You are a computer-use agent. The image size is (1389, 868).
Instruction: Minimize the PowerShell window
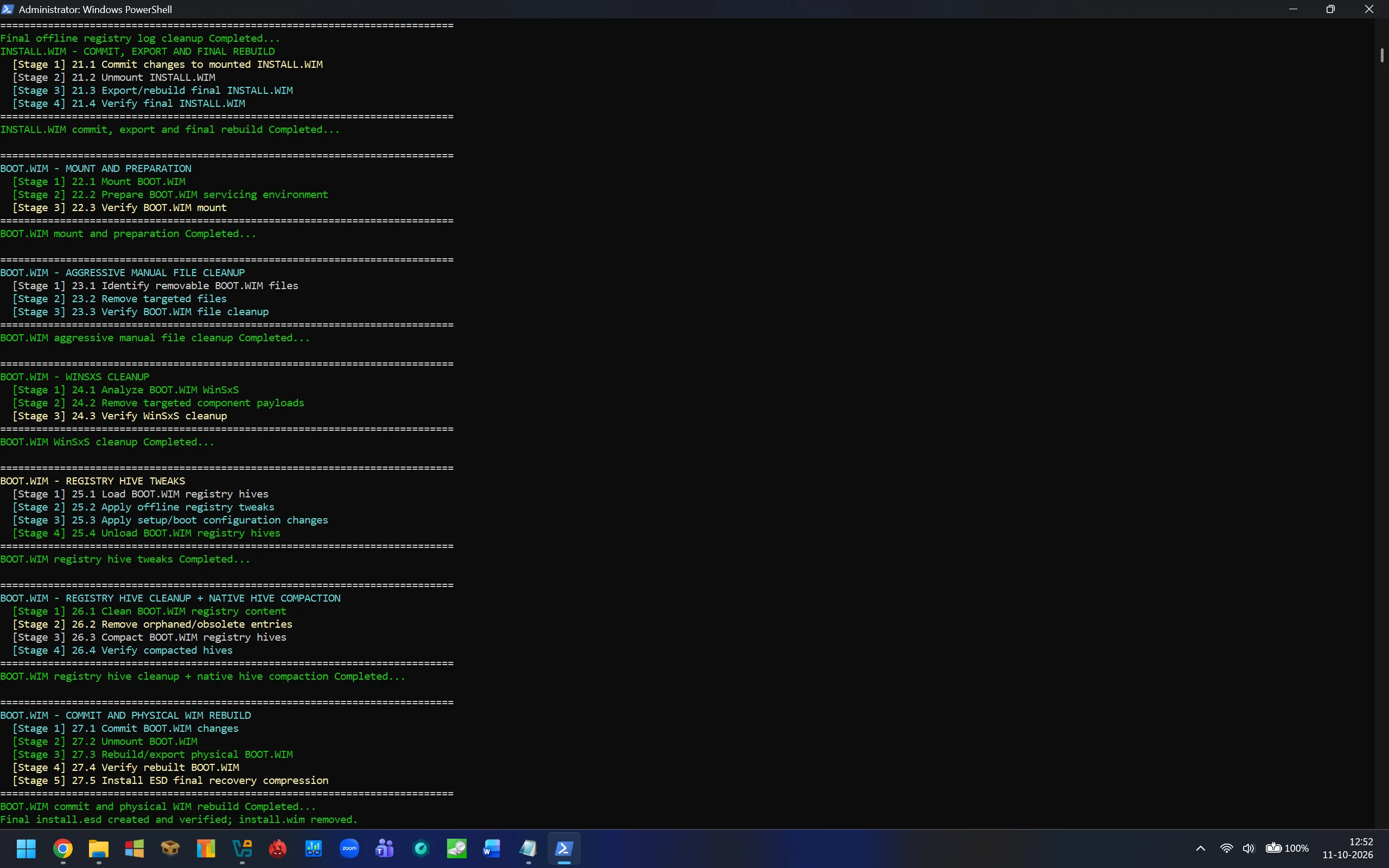point(1292,9)
